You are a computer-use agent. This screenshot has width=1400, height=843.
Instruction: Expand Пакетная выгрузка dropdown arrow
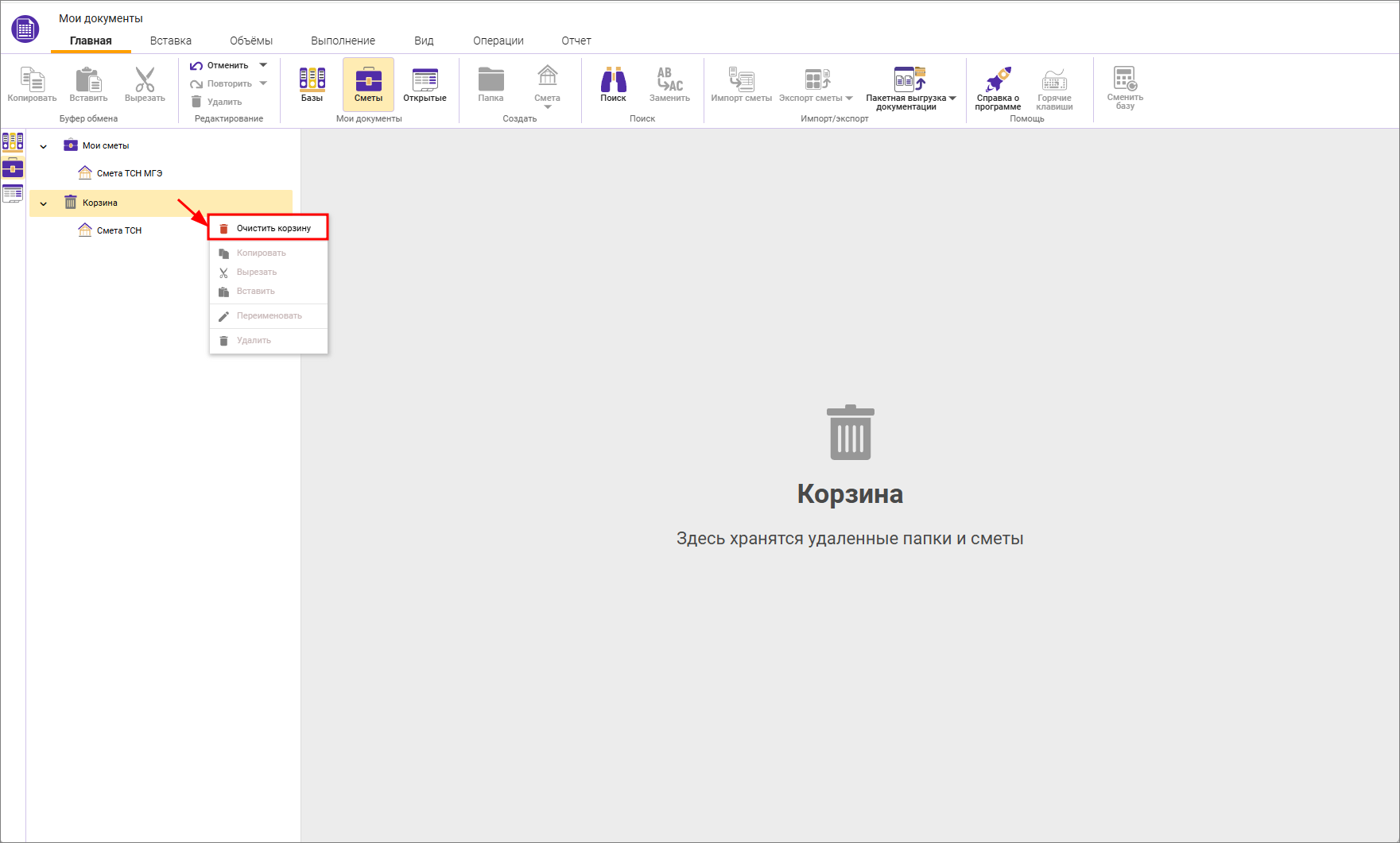[952, 99]
